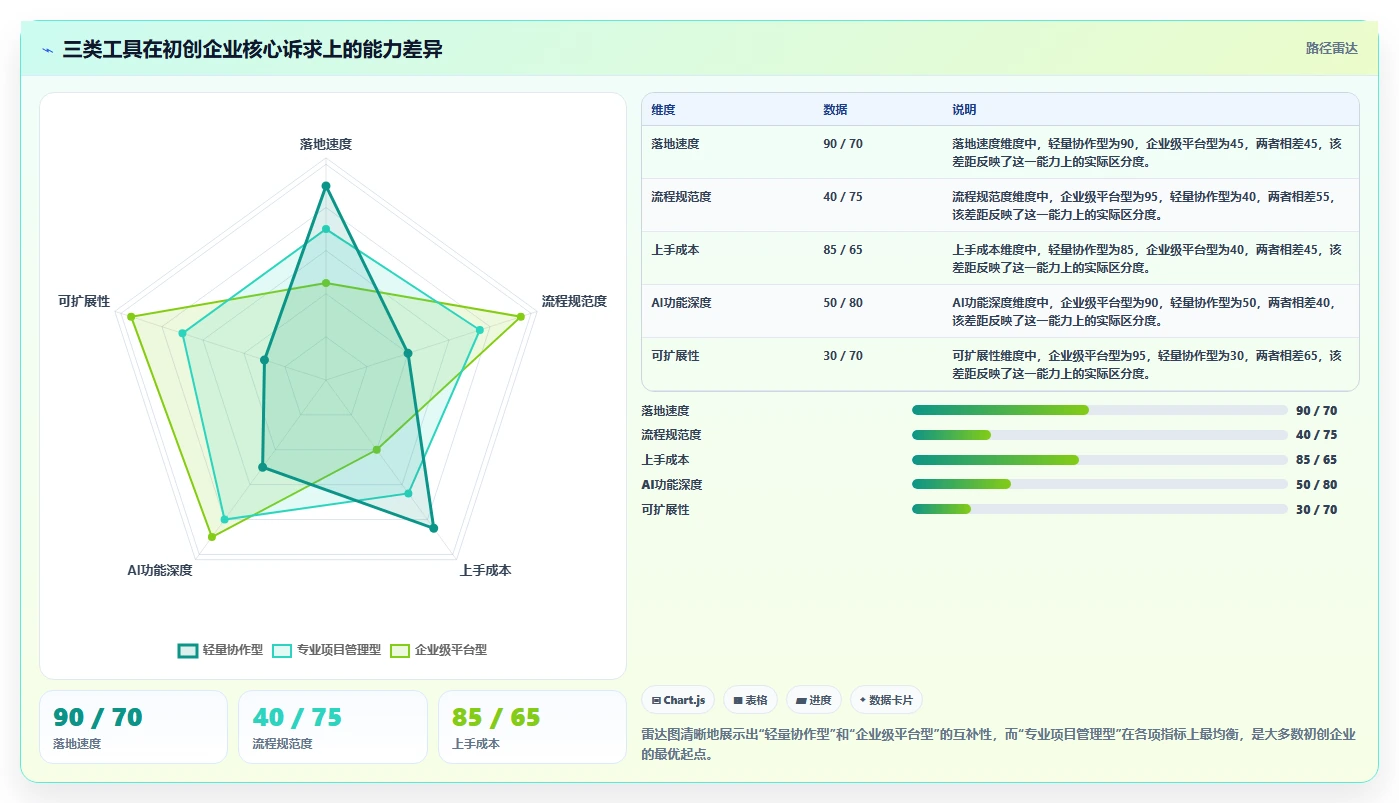Image resolution: width=1399 pixels, height=803 pixels.
Task: Click the 可扩展性 table row name
Action: [675, 356]
